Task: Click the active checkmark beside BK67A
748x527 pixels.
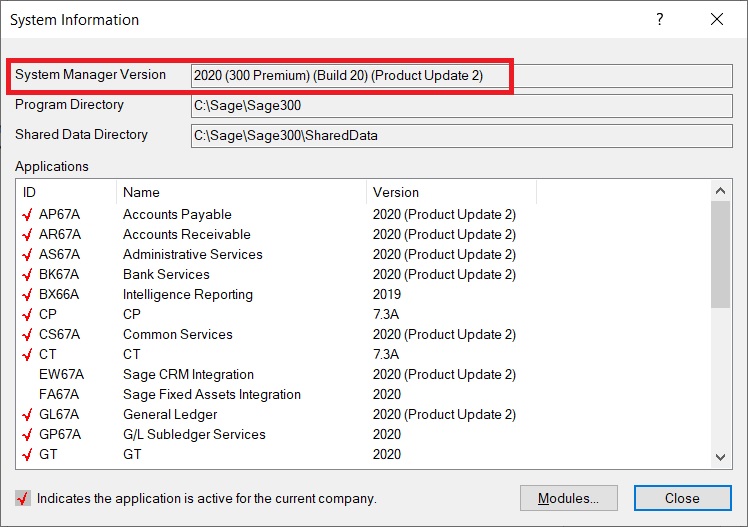Action: (x=27, y=275)
